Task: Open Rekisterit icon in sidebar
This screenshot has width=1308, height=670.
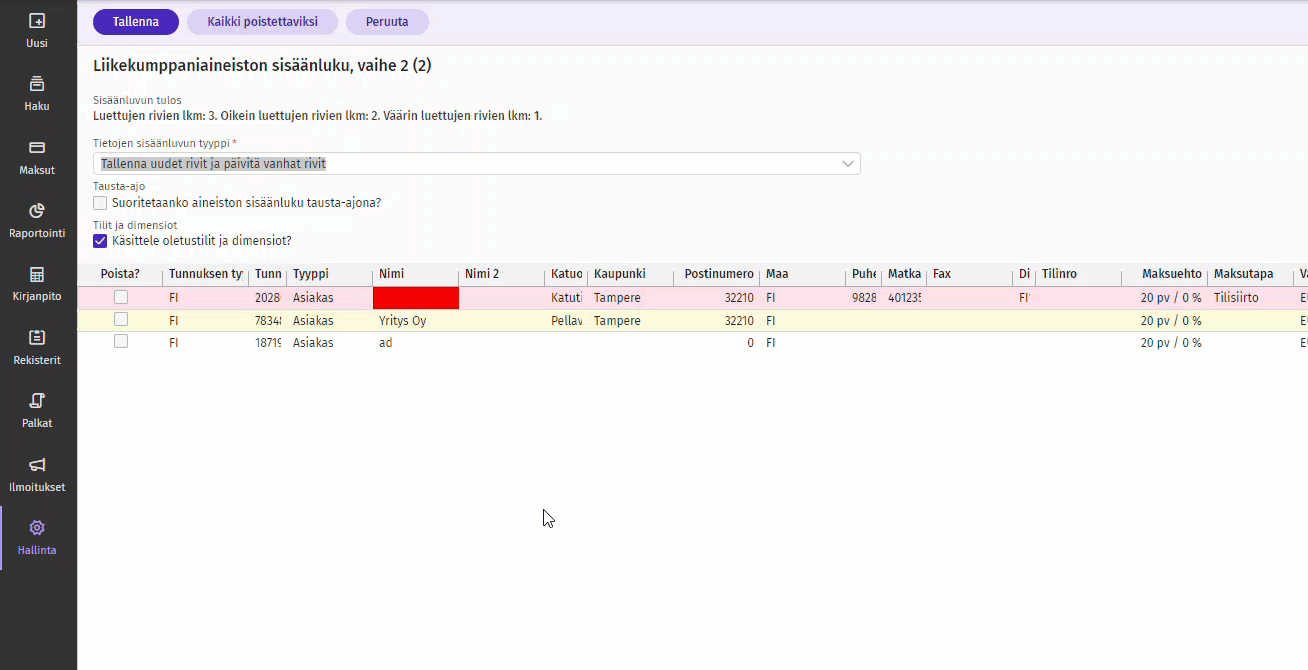Action: tap(37, 338)
